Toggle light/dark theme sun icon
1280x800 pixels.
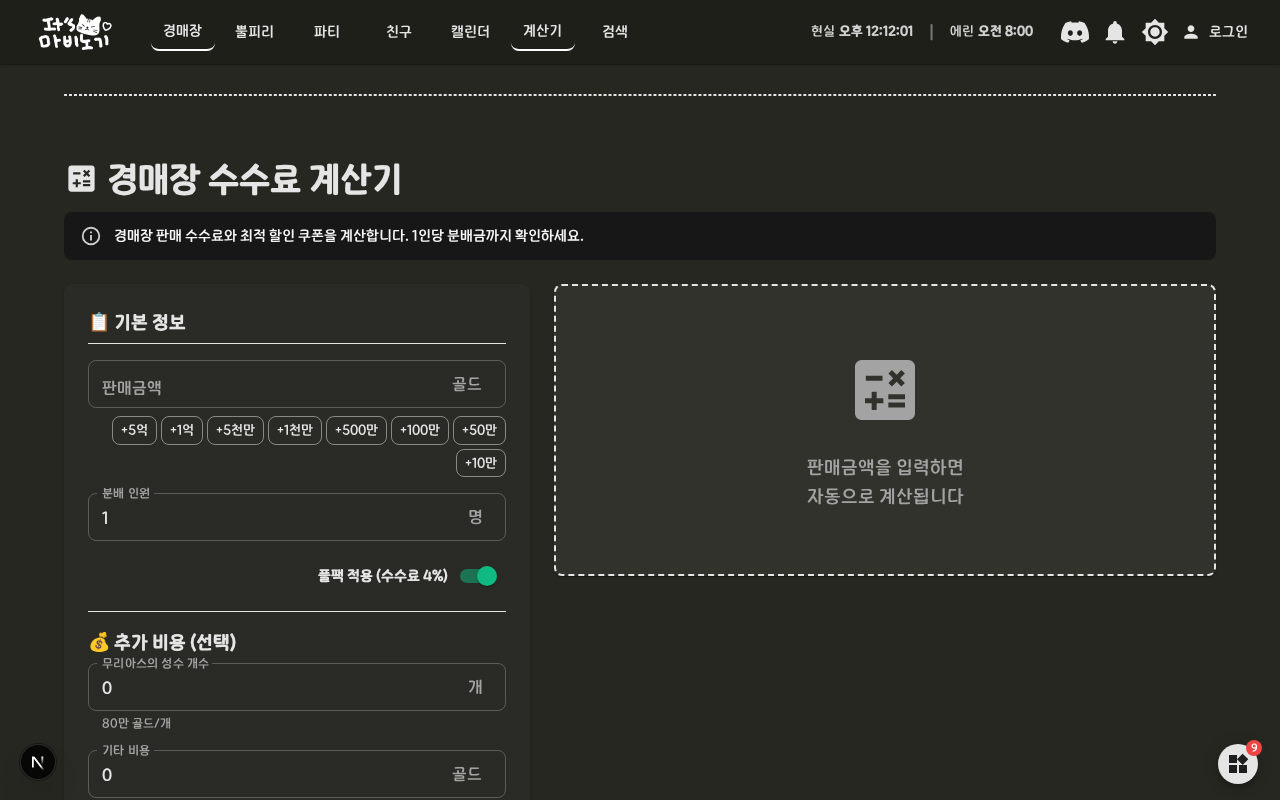1155,32
